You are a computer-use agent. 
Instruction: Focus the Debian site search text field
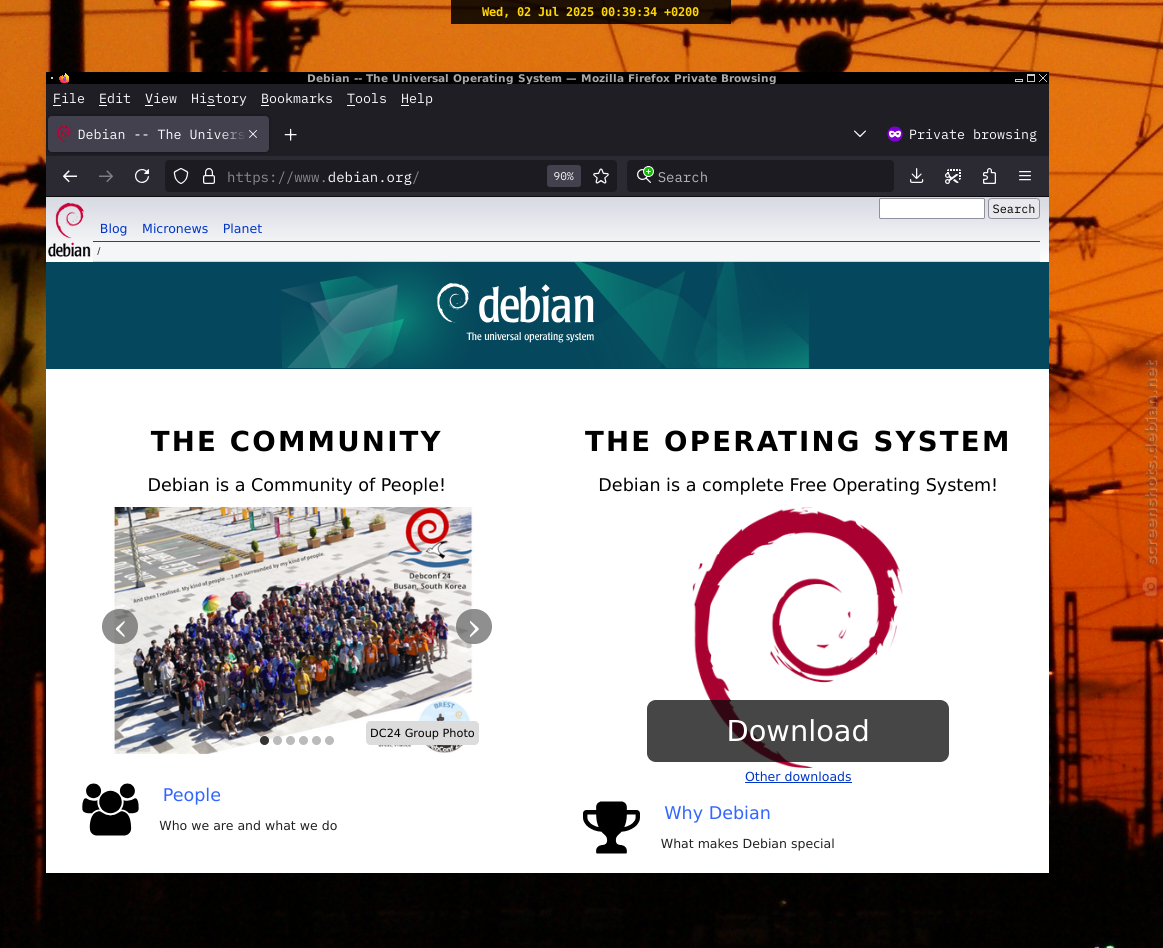click(932, 209)
